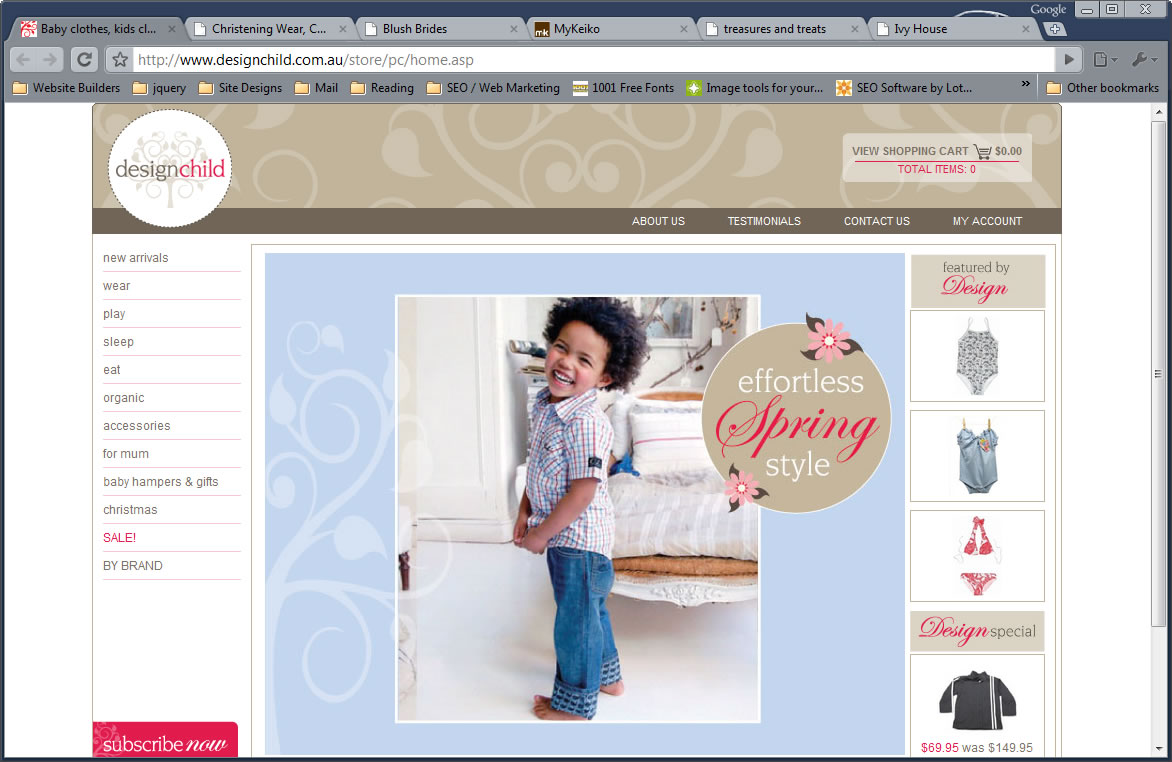Open the wrench settings menu
The image size is (1172, 762).
coord(1142,59)
